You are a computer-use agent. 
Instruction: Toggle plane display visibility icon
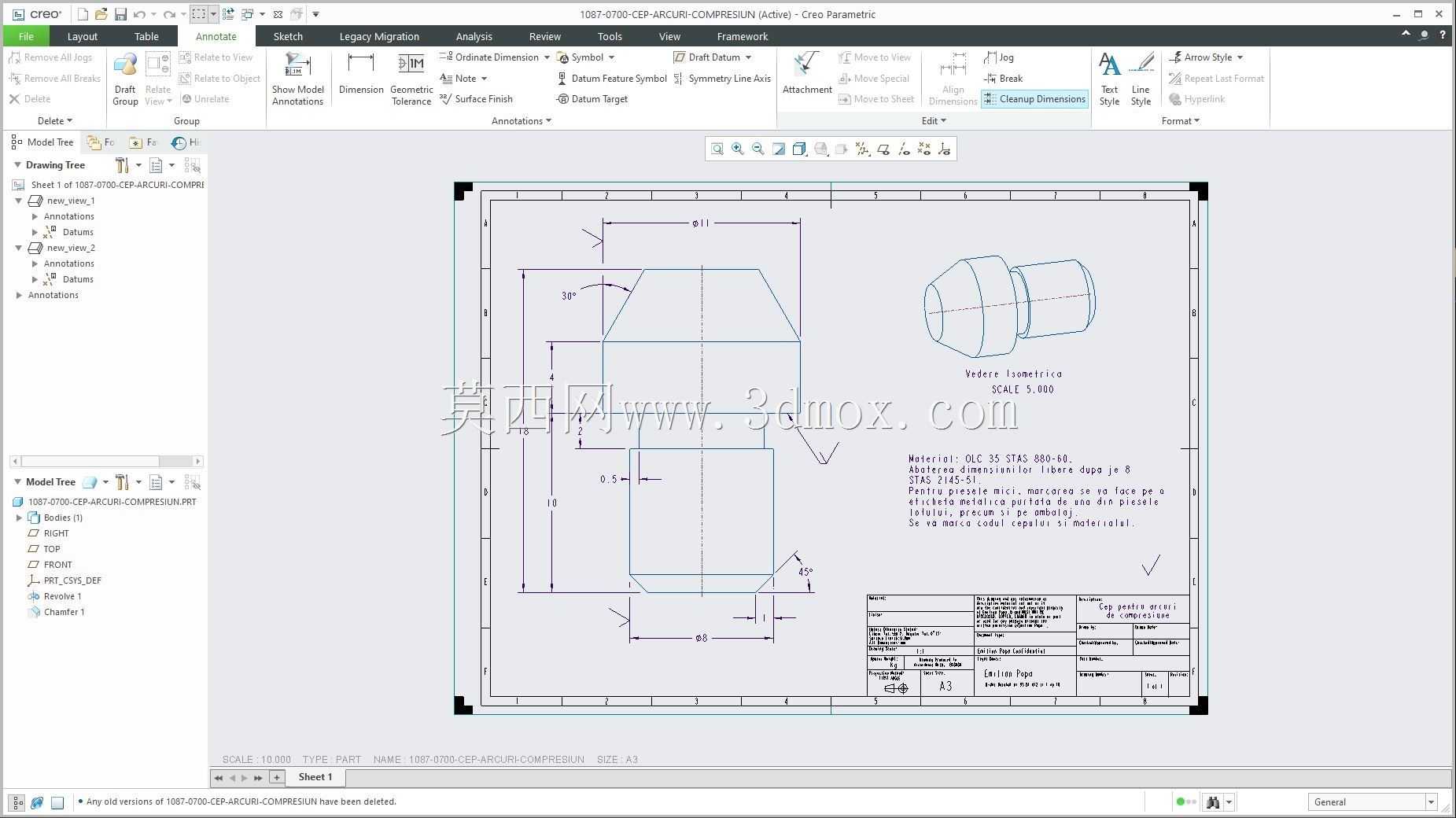coord(883,149)
